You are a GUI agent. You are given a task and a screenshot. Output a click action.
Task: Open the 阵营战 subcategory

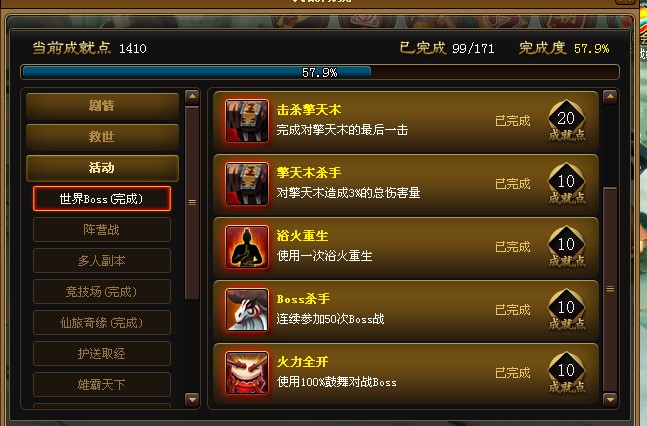tap(102, 230)
